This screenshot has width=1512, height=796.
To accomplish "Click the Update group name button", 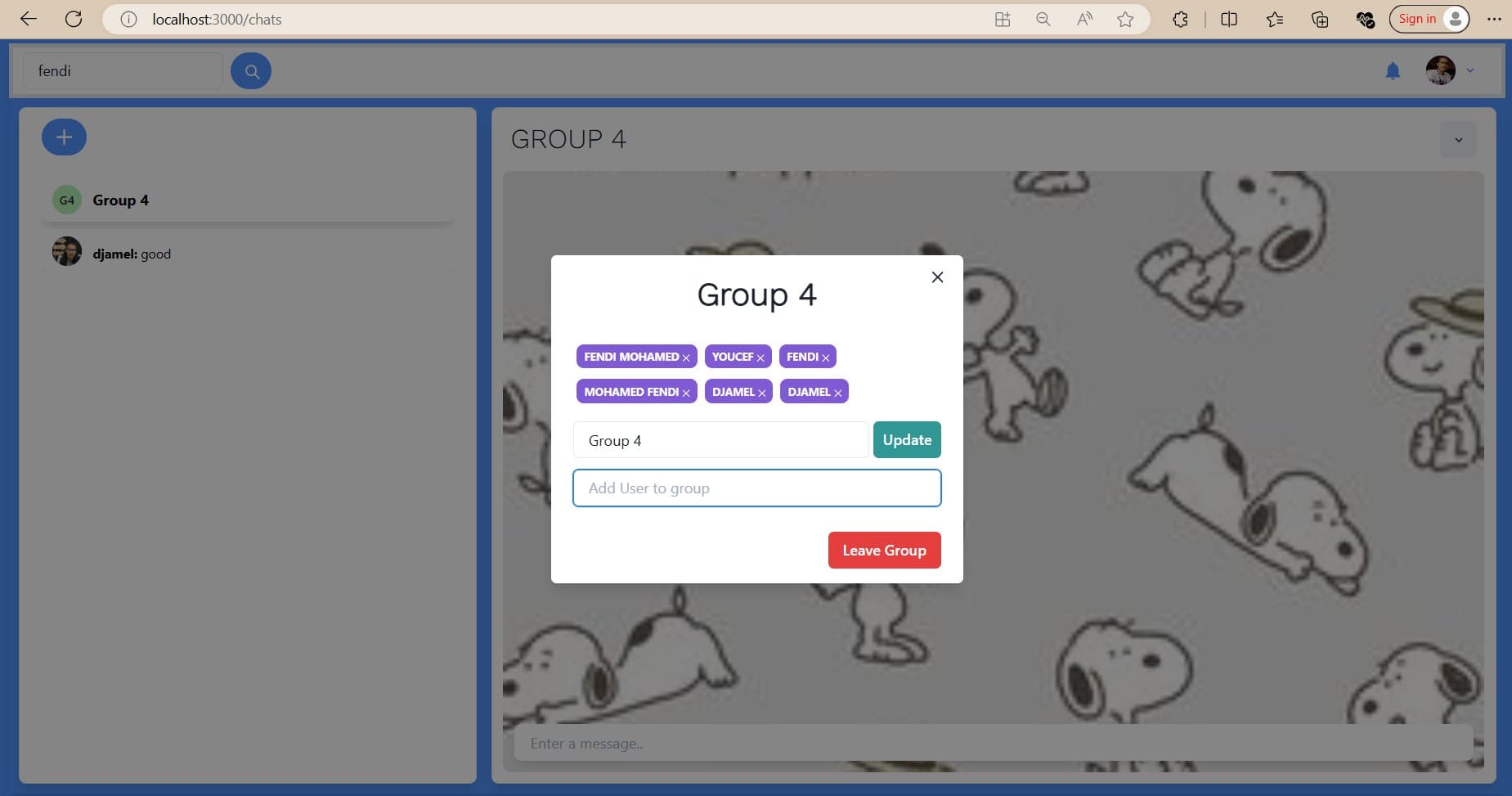I will click(907, 440).
